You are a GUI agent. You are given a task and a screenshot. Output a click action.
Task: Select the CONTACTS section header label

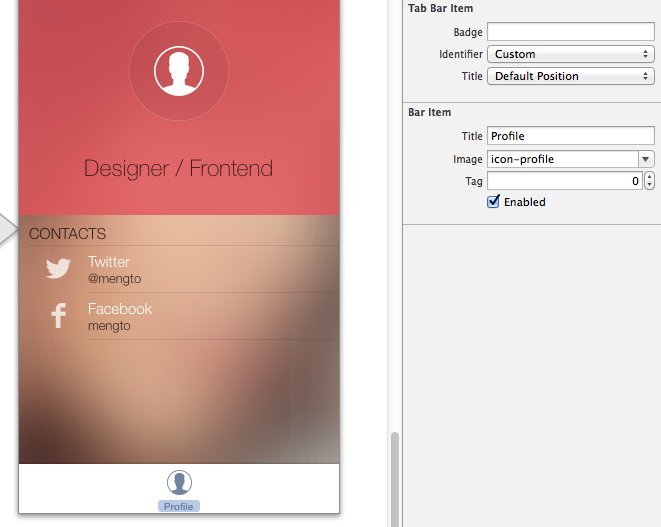click(x=67, y=234)
